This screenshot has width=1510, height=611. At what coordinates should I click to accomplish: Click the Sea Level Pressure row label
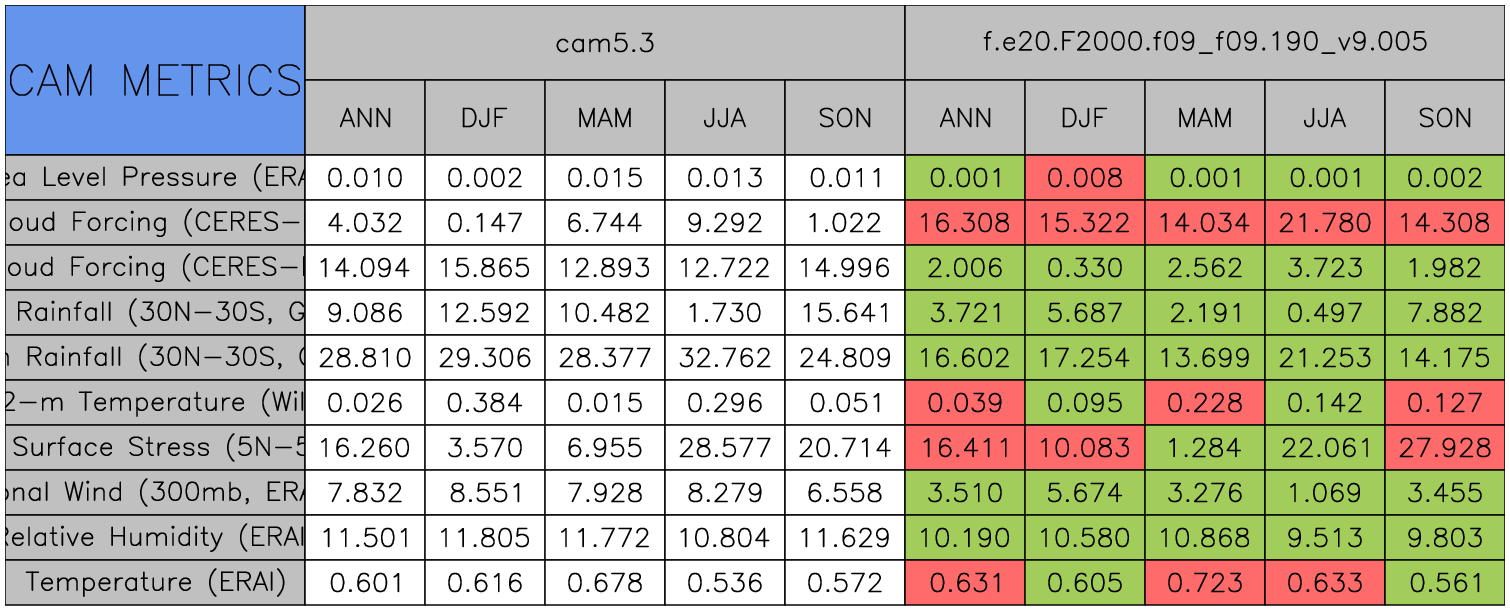(155, 178)
